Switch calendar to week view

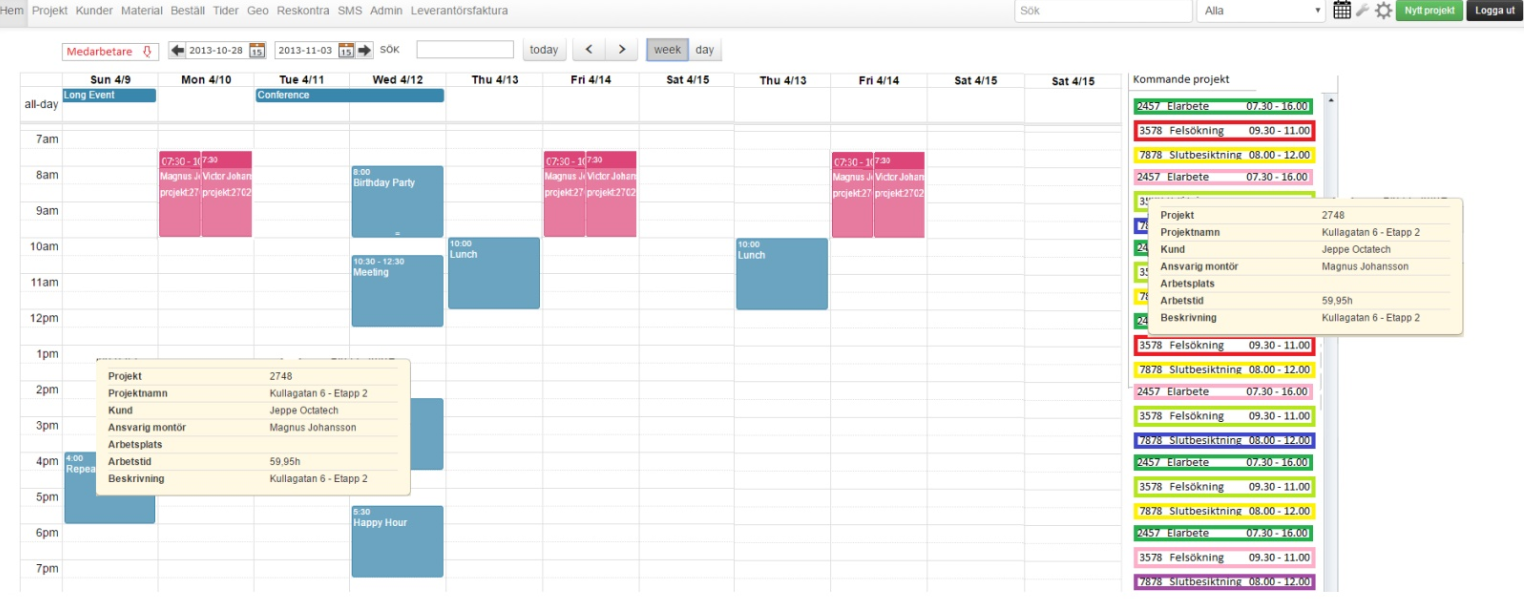pyautogui.click(x=667, y=49)
